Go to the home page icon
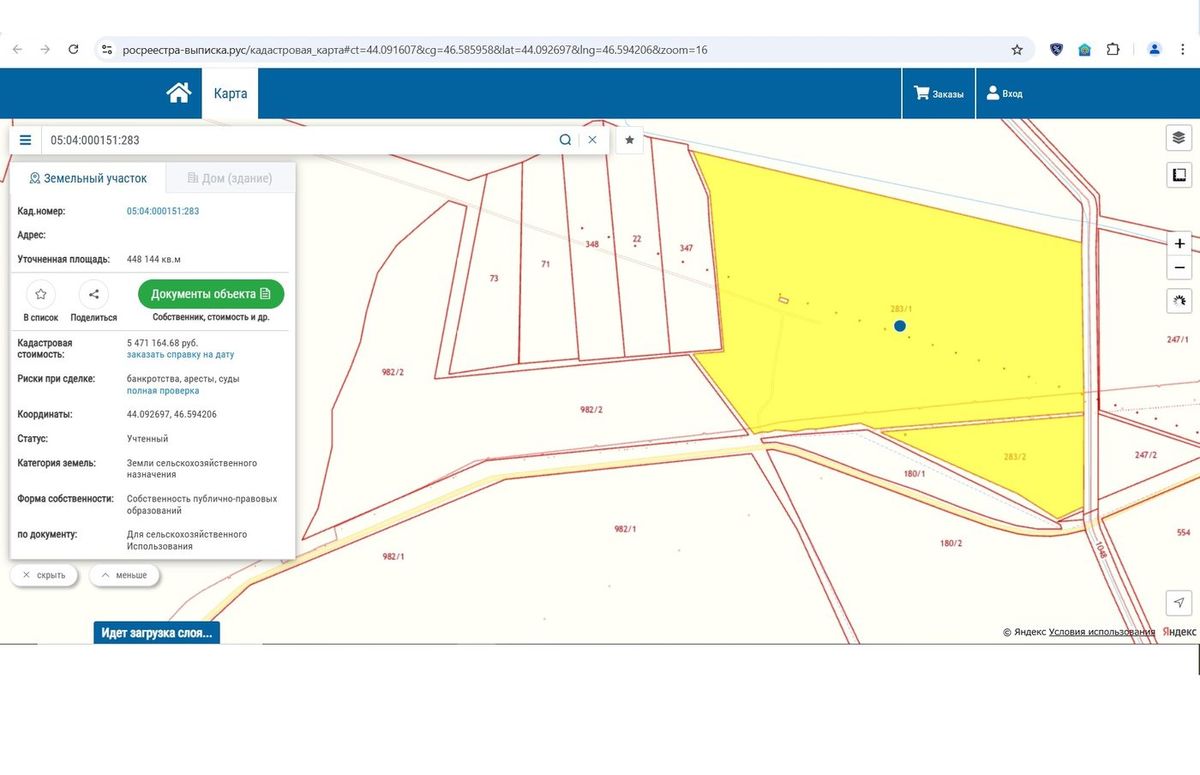The width and height of the screenshot is (1200, 775). 179,93
